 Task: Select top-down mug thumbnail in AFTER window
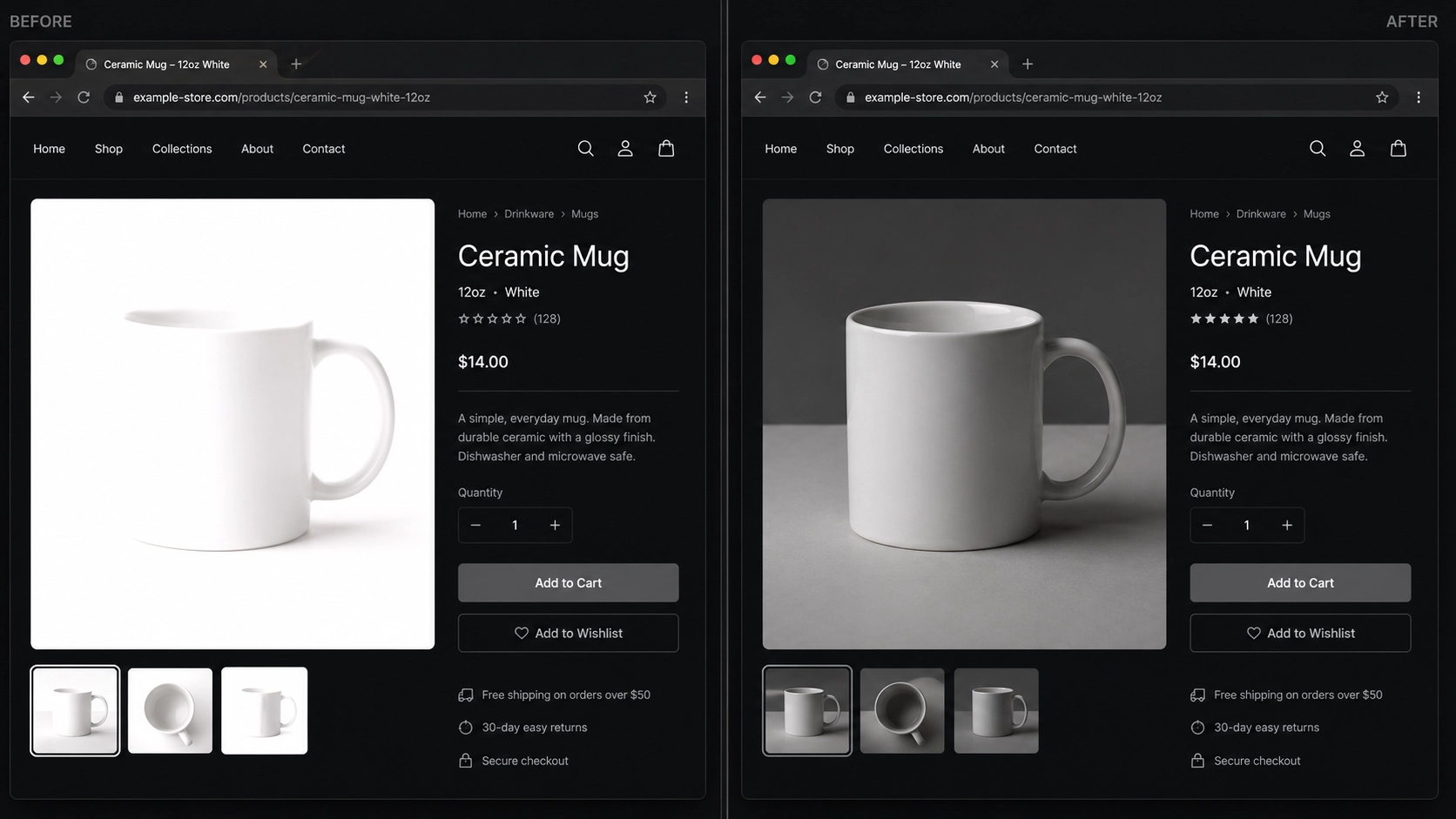902,711
